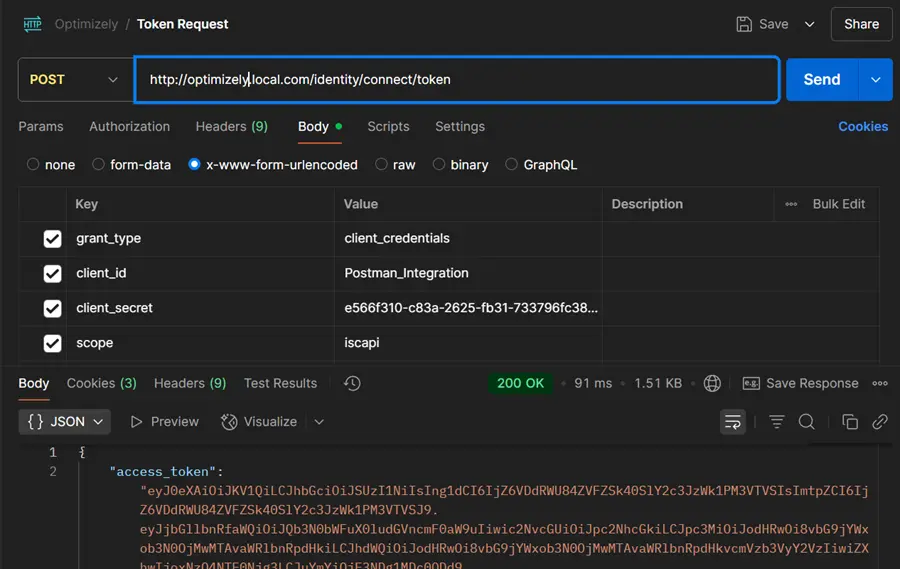Open the request Headers (9) tab

tap(231, 126)
